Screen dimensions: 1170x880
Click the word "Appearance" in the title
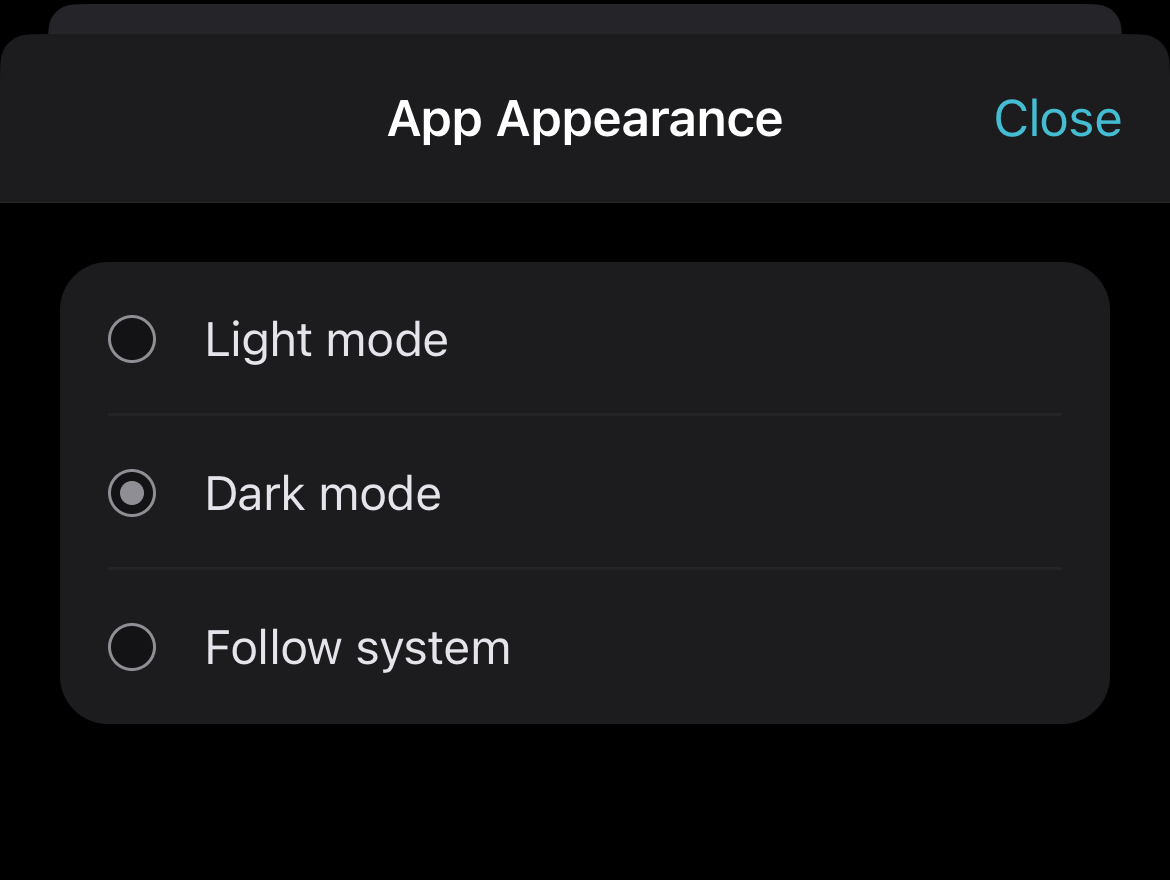pos(639,119)
